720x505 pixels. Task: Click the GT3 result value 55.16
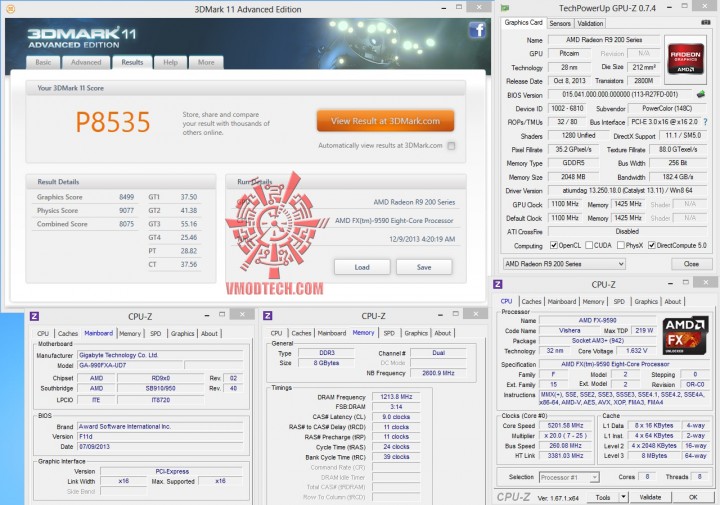pyautogui.click(x=189, y=224)
